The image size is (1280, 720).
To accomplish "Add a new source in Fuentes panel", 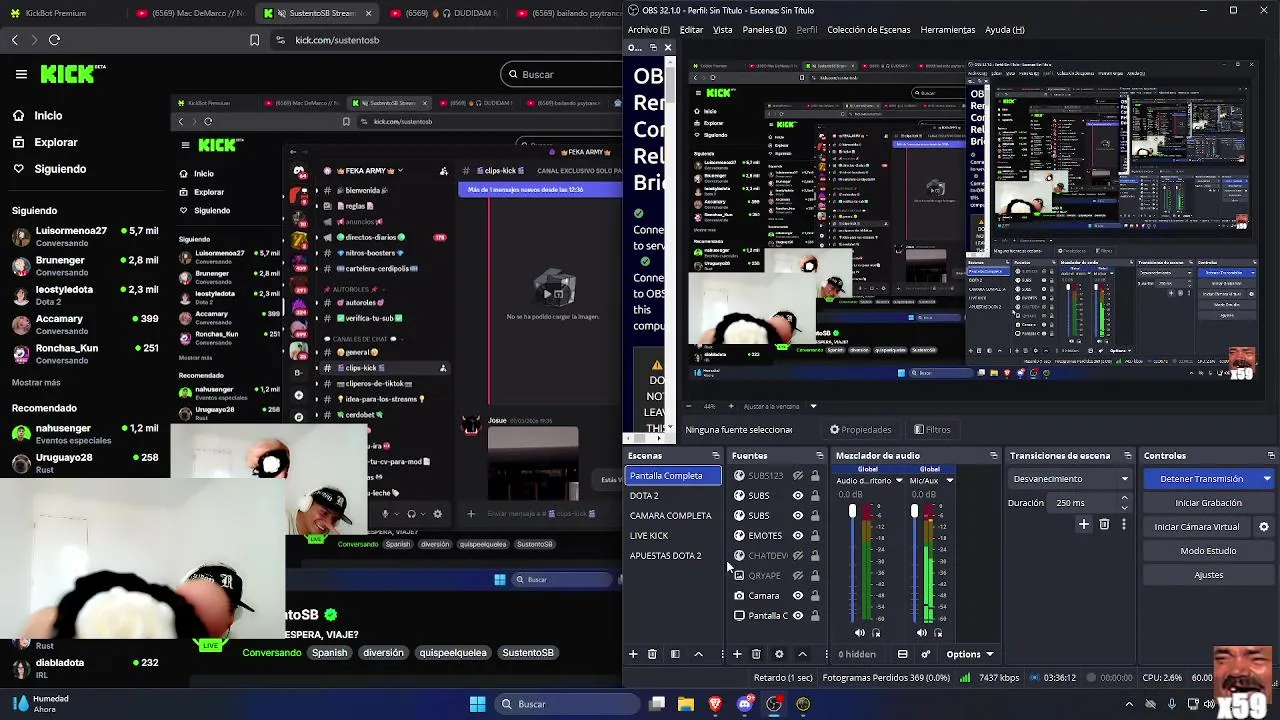I will click(737, 654).
